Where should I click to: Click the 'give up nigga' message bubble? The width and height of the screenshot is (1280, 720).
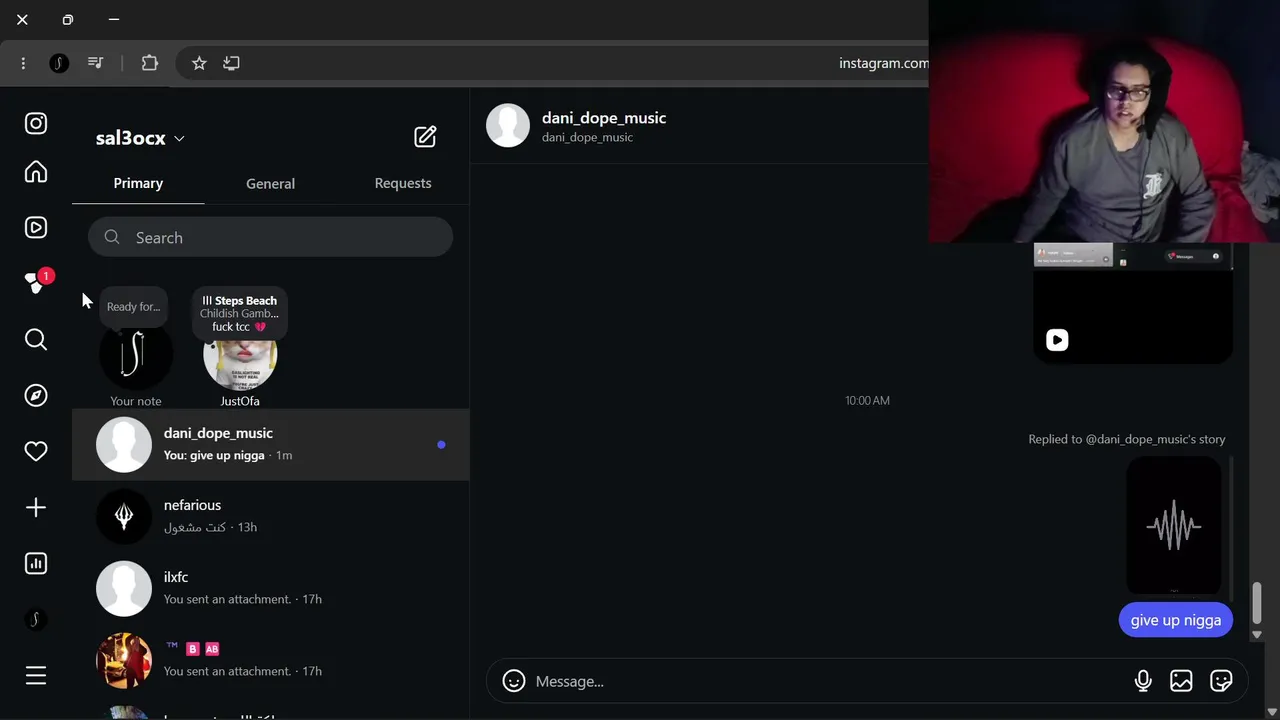1176,620
